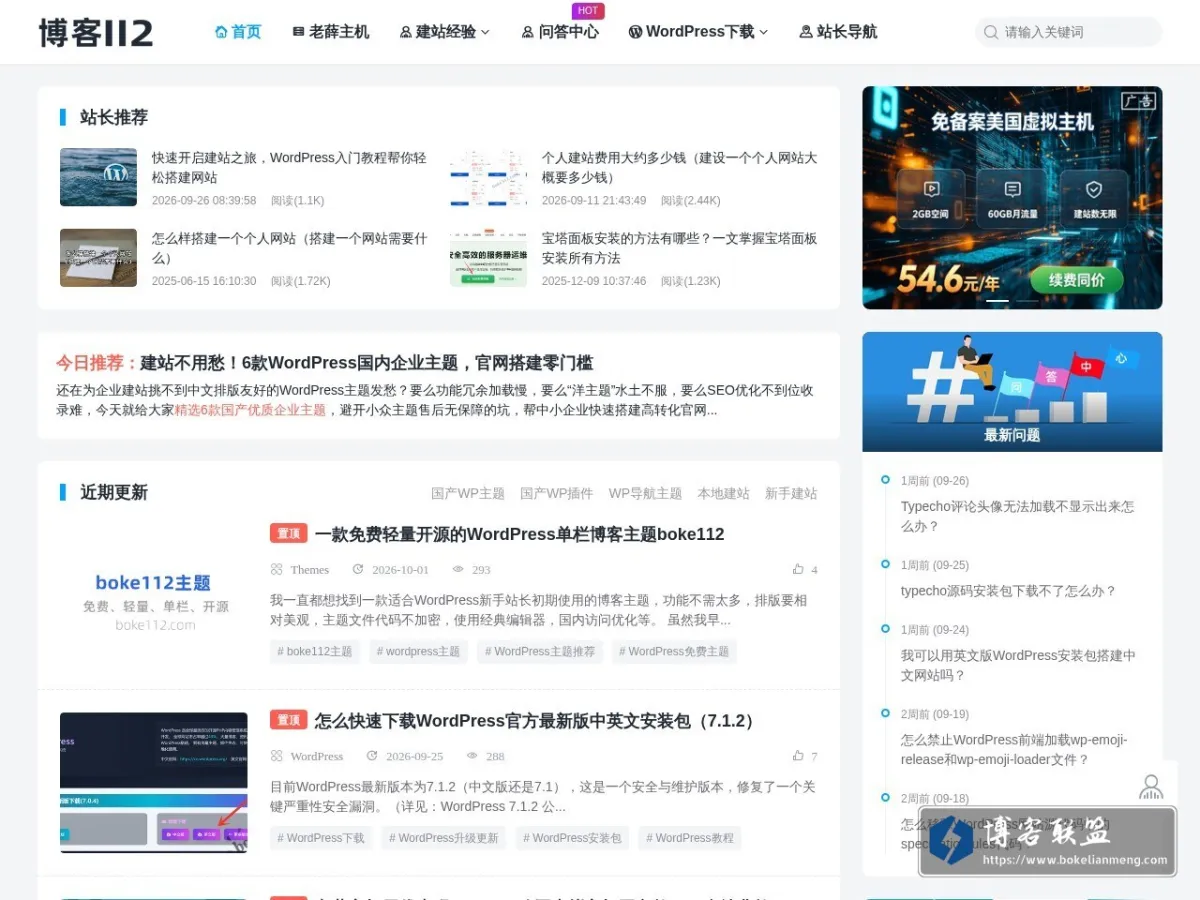Click eye views icon beside 293
Screen dimensions: 1200x900
[x=458, y=569]
